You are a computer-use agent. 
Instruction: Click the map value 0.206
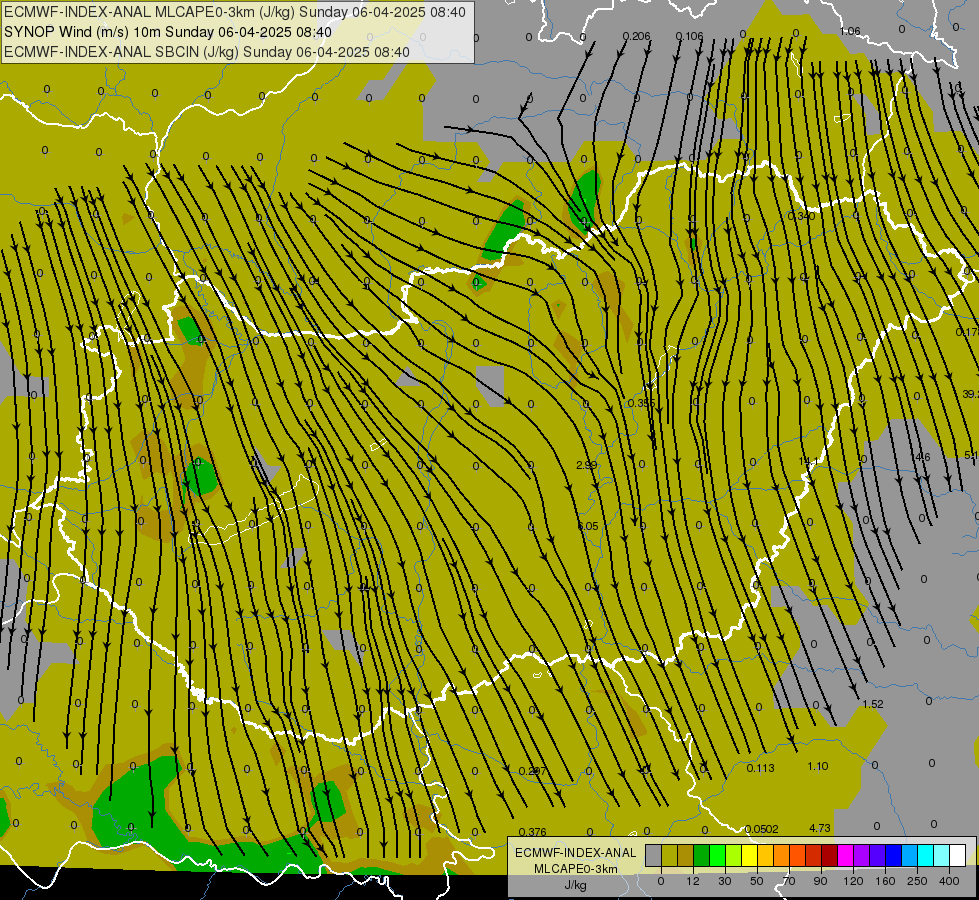[636, 36]
